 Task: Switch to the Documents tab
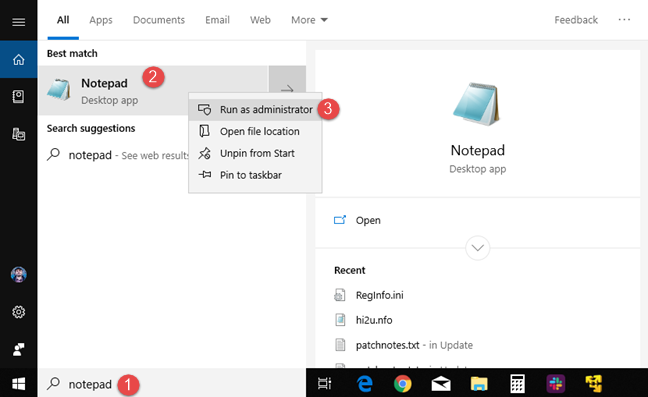click(159, 20)
